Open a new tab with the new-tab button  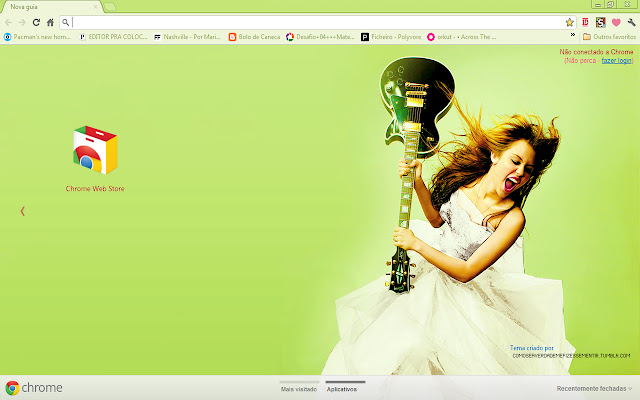[x=110, y=7]
